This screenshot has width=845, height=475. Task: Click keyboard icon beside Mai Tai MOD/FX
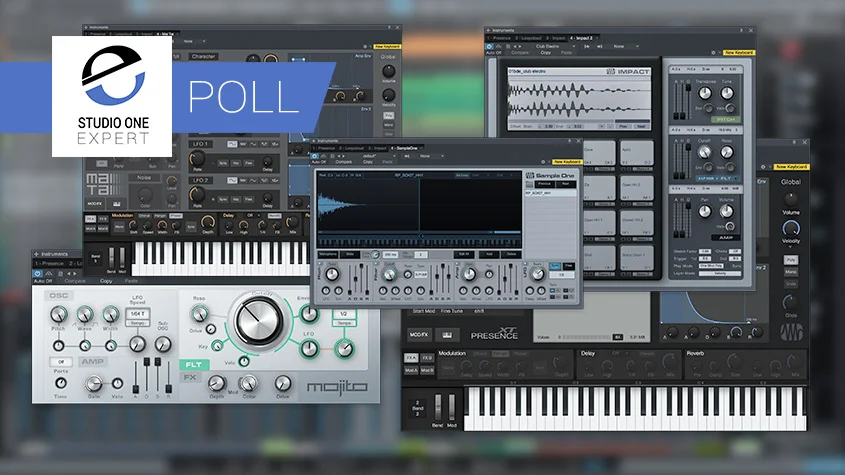tap(116, 204)
